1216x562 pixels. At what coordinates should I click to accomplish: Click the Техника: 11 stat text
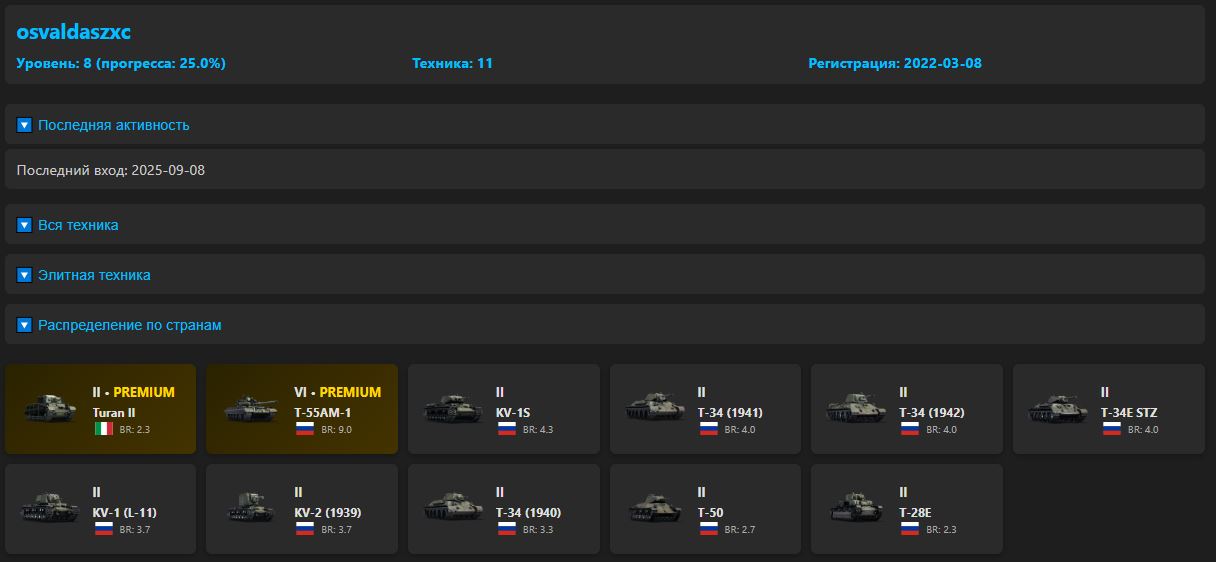coord(452,63)
